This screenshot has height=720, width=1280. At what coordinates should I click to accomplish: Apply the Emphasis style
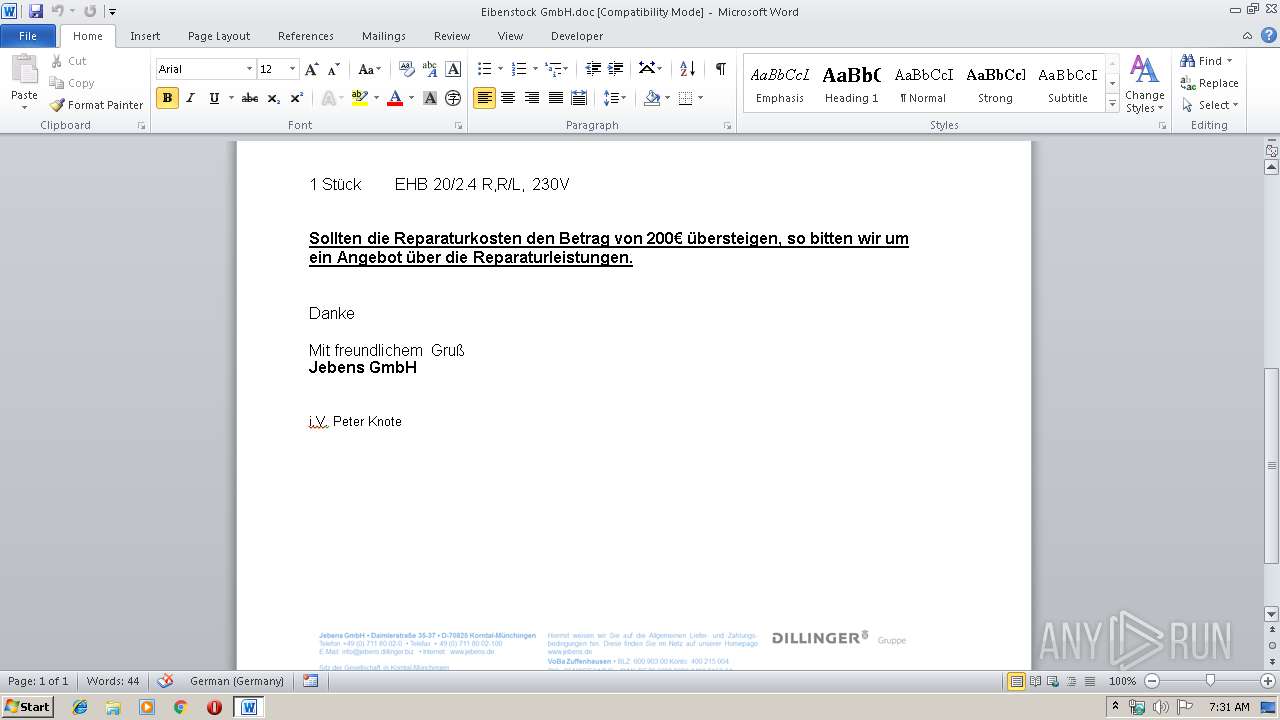coord(780,84)
